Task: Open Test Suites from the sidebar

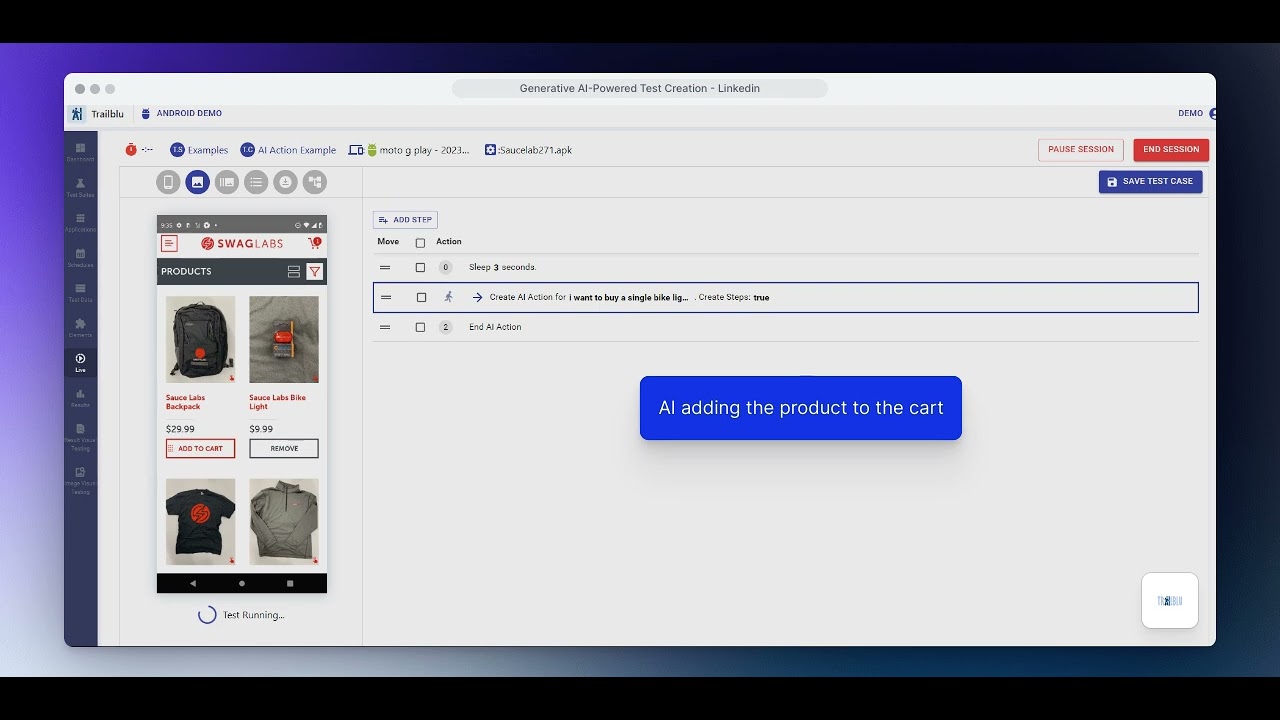Action: point(80,188)
